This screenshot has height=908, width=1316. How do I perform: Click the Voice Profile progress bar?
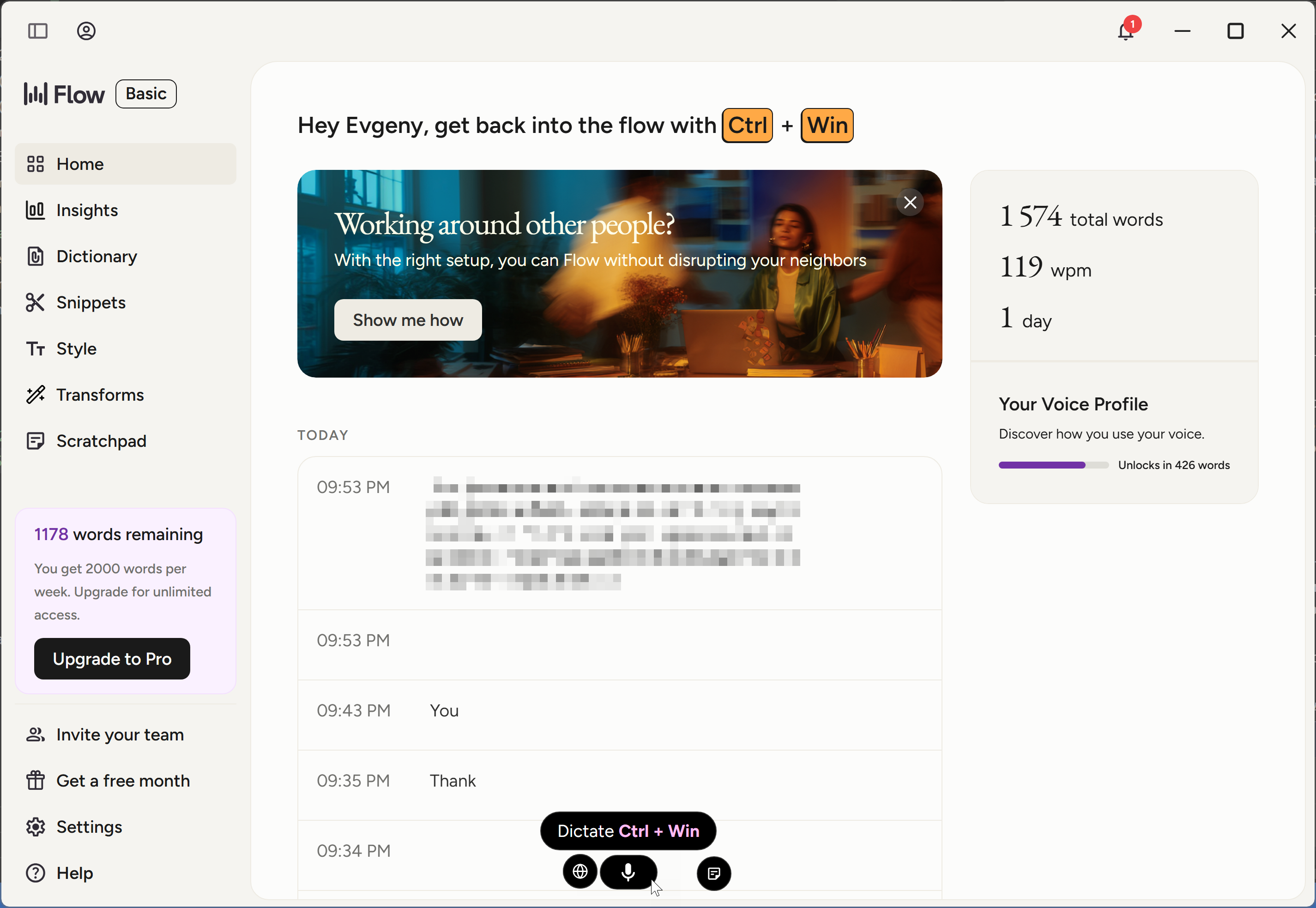pyautogui.click(x=1054, y=465)
